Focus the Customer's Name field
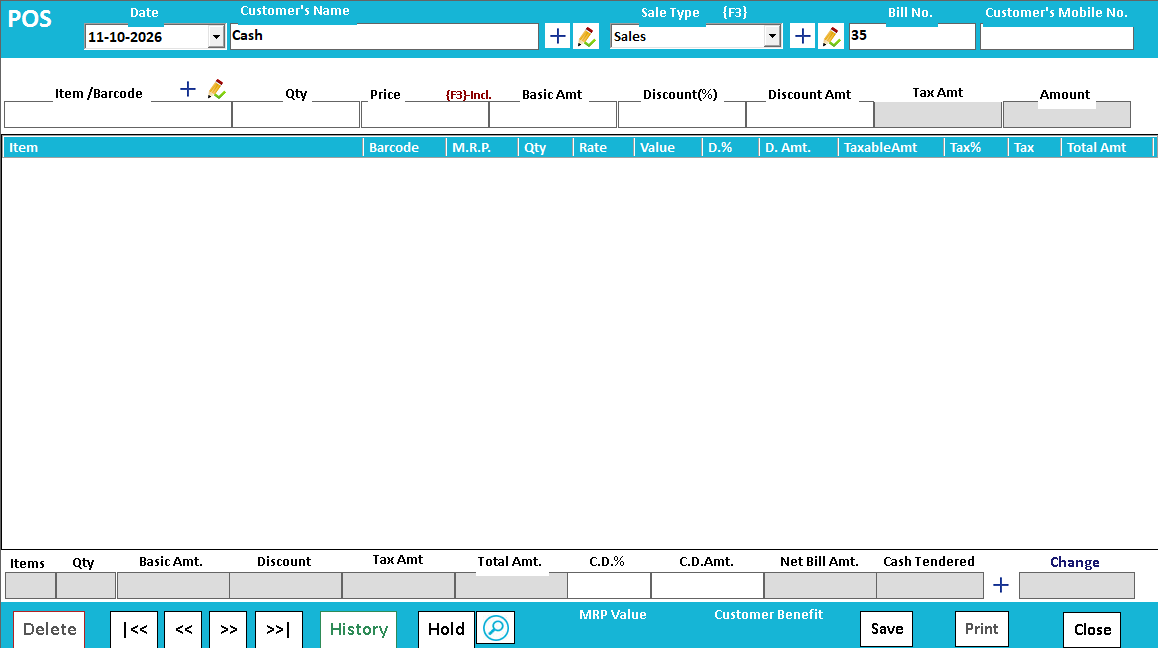Viewport: 1158px width, 648px height. [x=384, y=36]
